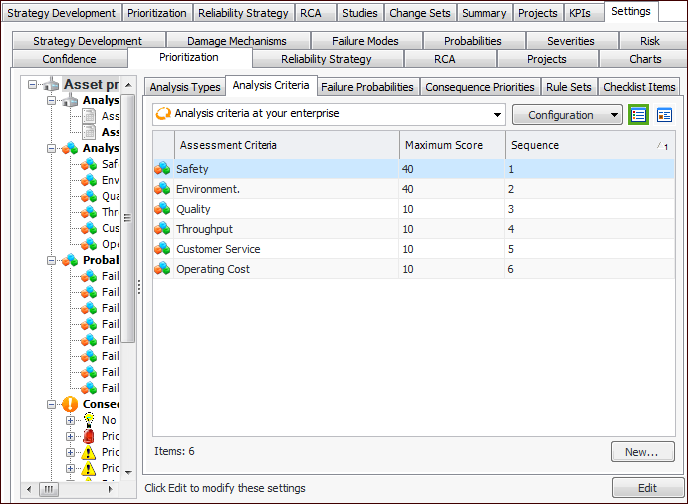Click the Conse tree node warning icon
The image size is (688, 504).
(70, 404)
